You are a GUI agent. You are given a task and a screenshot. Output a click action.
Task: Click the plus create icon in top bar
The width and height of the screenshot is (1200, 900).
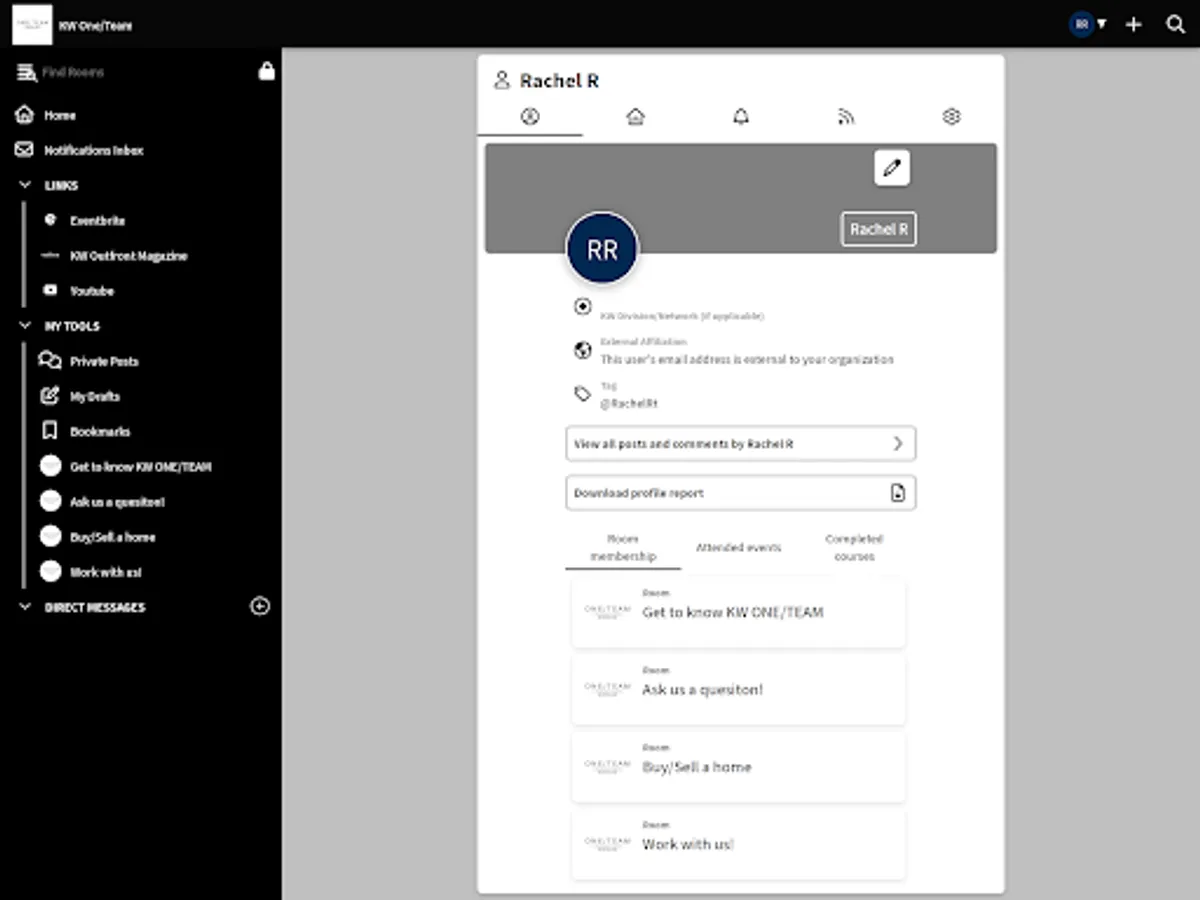[x=1133, y=24]
